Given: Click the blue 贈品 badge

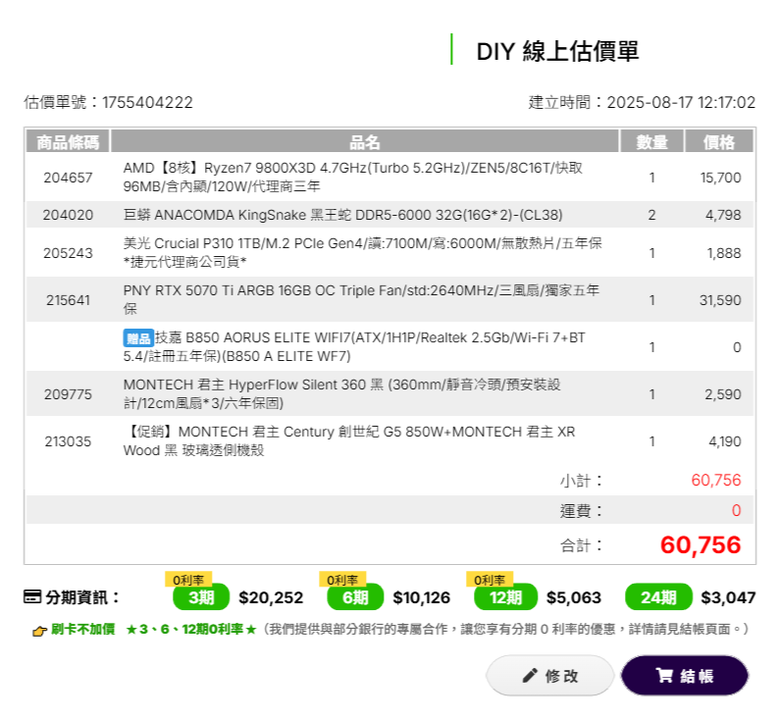Looking at the screenshot, I should [138, 338].
